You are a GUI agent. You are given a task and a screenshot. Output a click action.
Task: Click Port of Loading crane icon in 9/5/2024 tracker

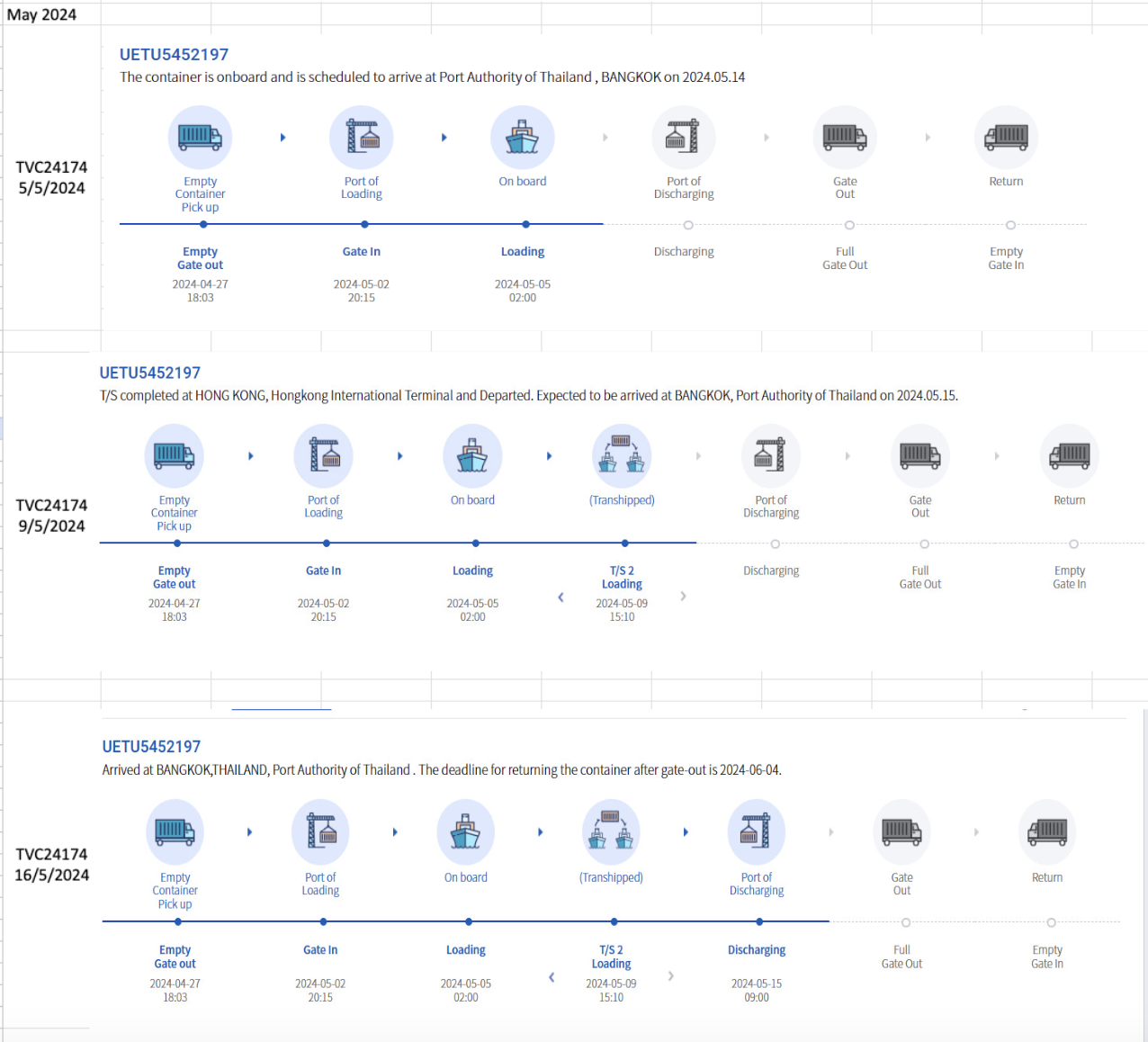(x=323, y=456)
